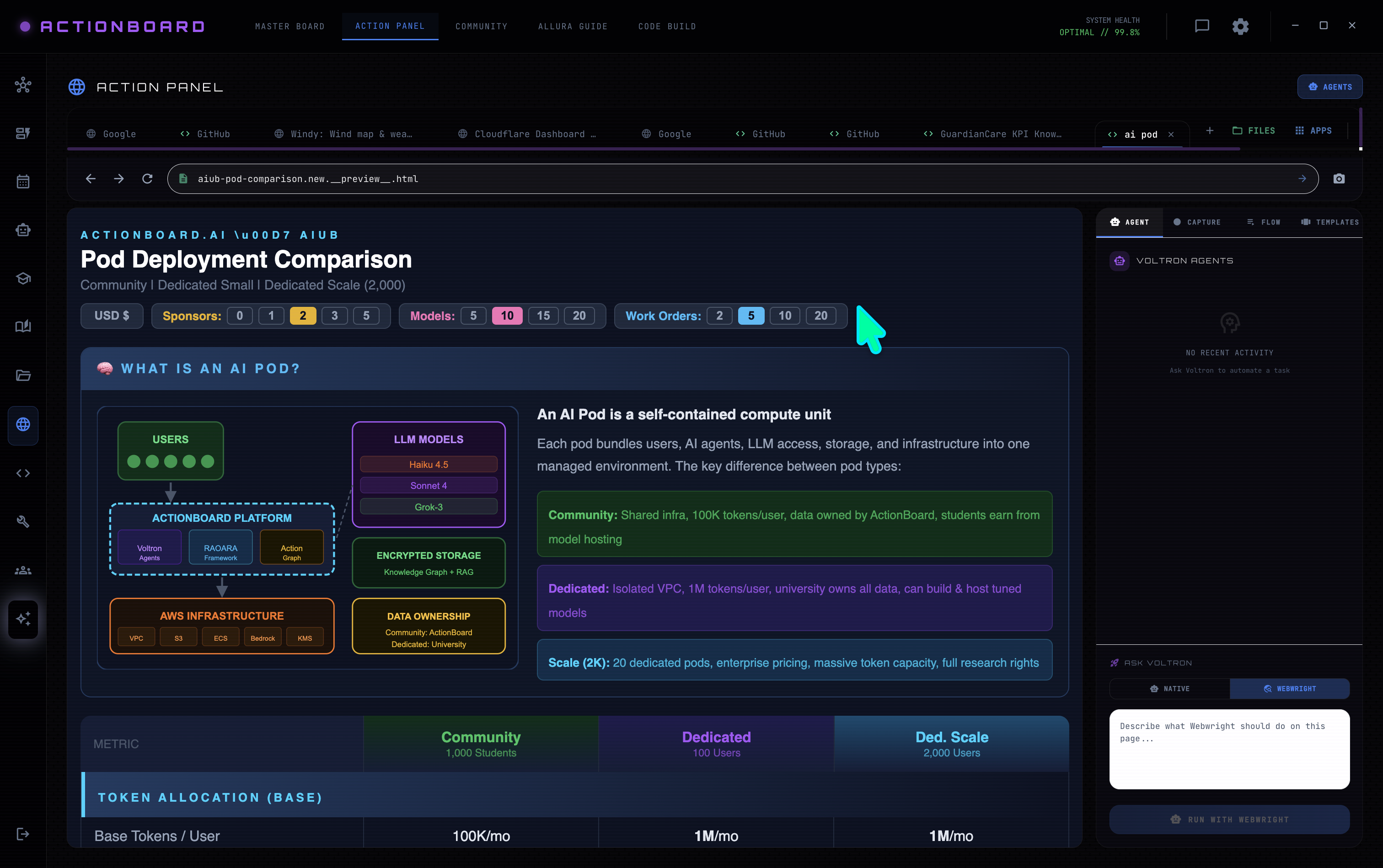Open the chat messages icon
Screen dimensions: 1383x868
tap(1202, 26)
